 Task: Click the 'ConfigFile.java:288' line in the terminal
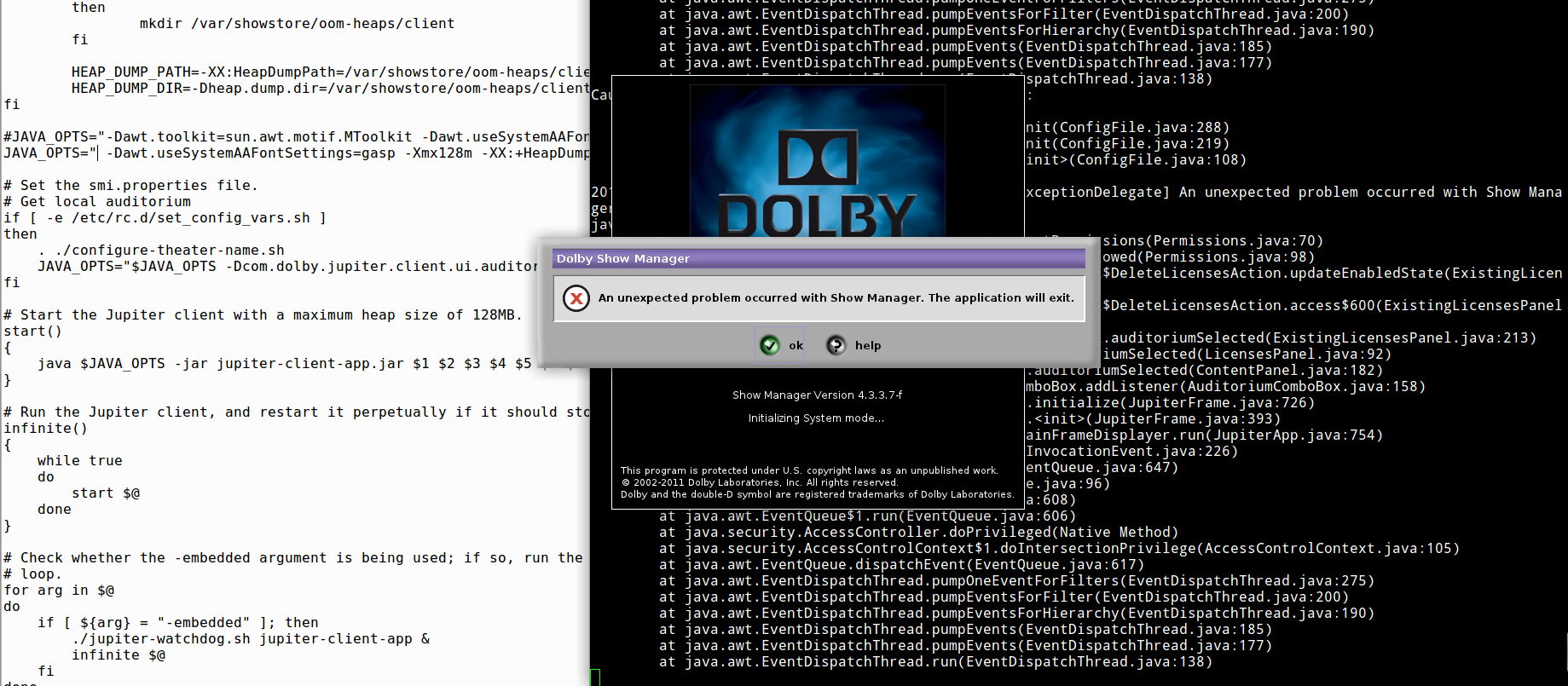[x=1127, y=128]
